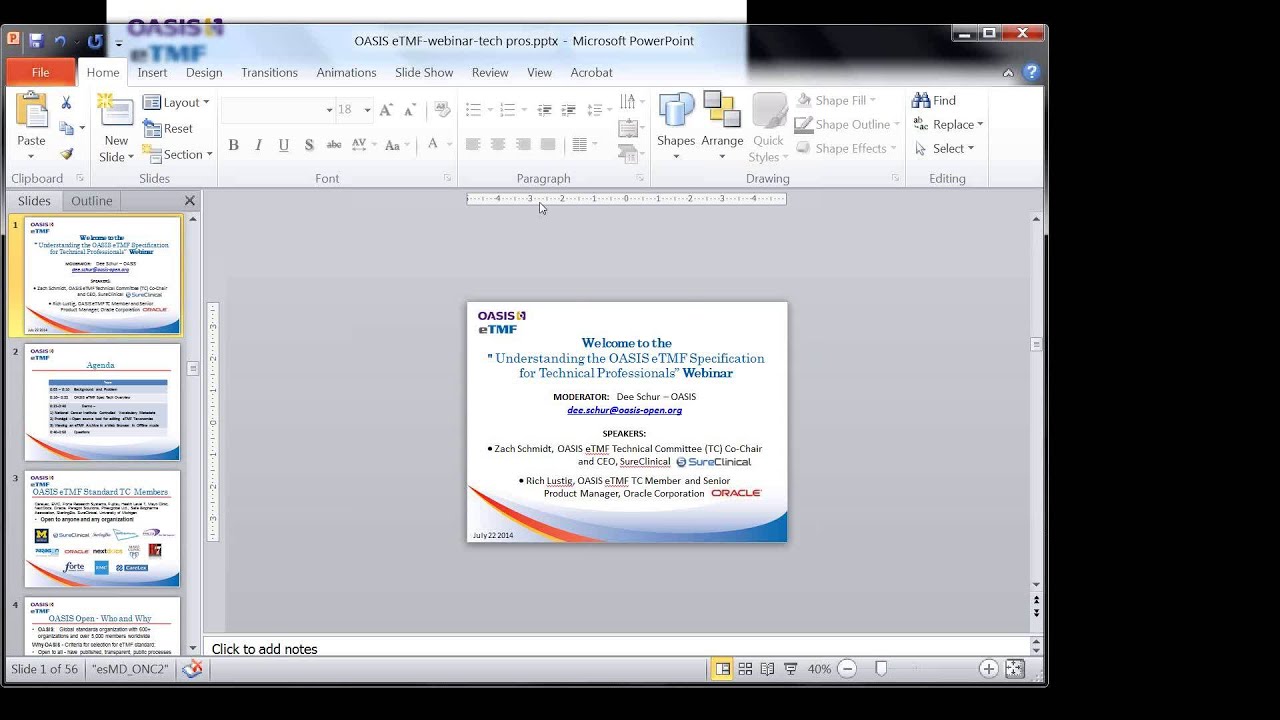Open the Section dropdown
The image size is (1280, 720).
(178, 154)
